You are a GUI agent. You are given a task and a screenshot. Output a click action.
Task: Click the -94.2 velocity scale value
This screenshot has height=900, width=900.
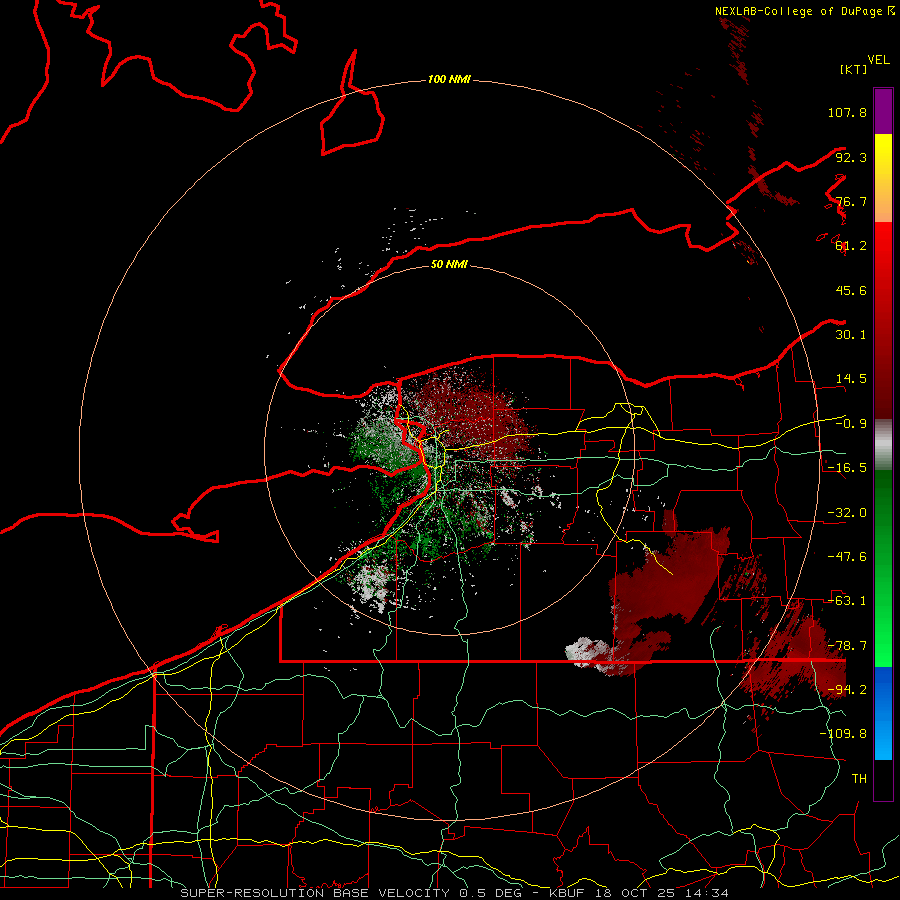click(847, 690)
